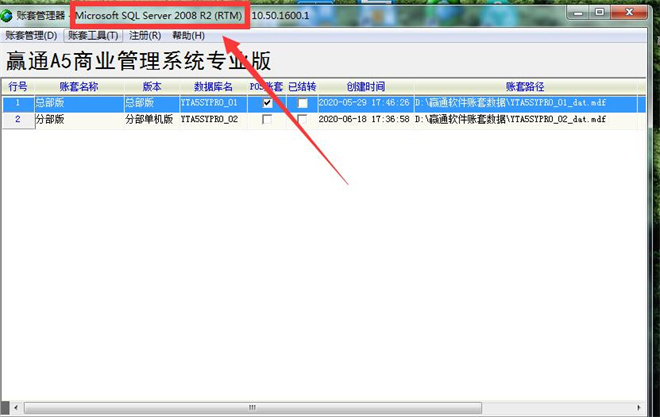
Task: Open the 帮助(H) menu
Action: (x=188, y=36)
